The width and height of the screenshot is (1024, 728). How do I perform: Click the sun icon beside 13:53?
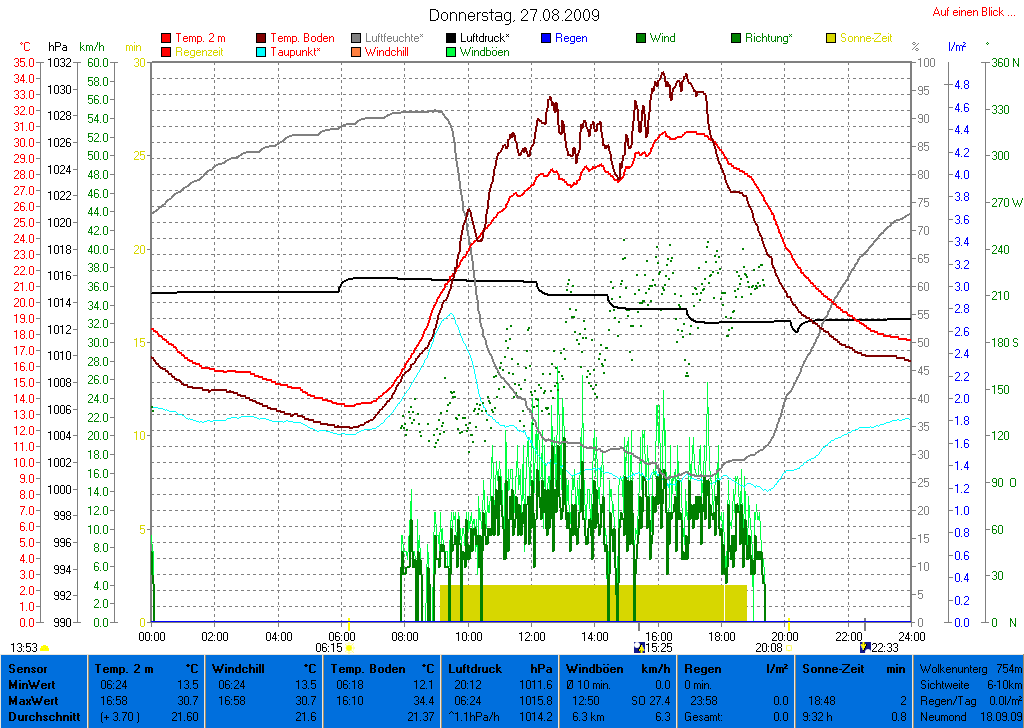pyautogui.click(x=44, y=648)
